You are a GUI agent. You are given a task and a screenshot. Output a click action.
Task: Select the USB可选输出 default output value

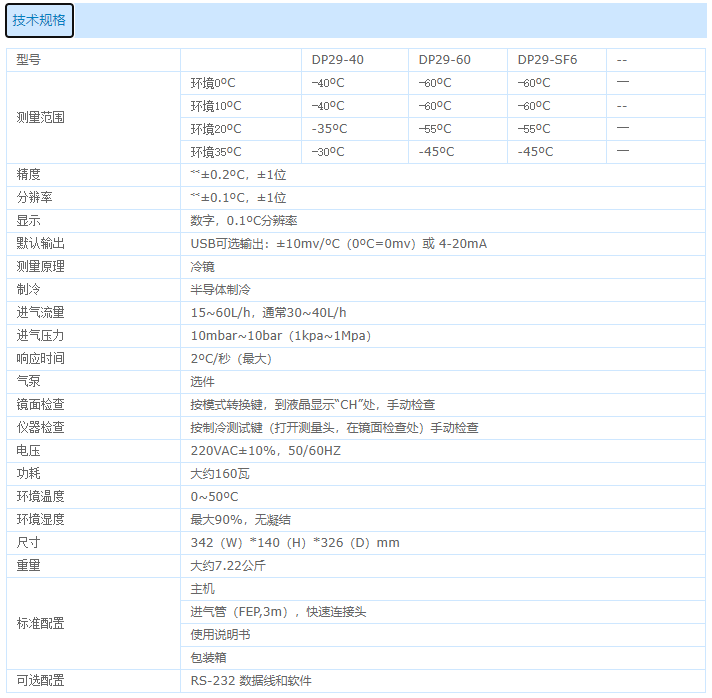[338, 244]
